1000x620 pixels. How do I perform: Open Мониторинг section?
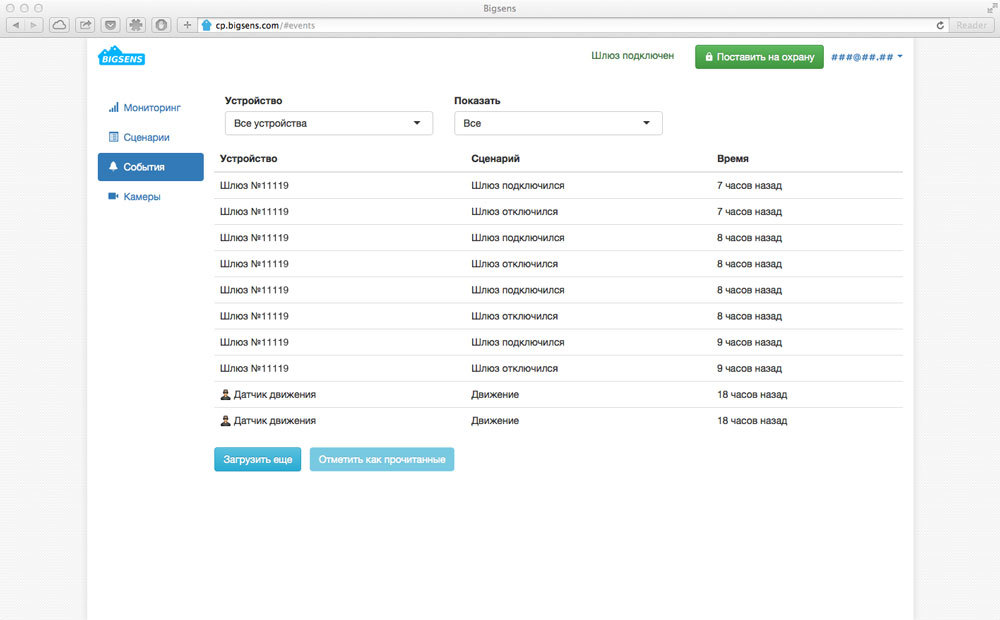pos(151,107)
